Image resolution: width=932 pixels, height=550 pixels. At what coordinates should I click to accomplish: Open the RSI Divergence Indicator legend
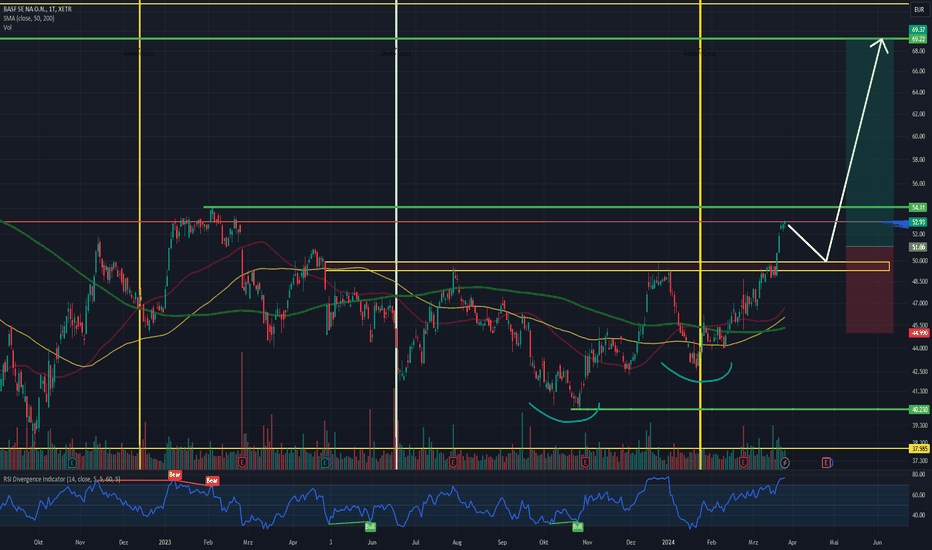[x=62, y=479]
